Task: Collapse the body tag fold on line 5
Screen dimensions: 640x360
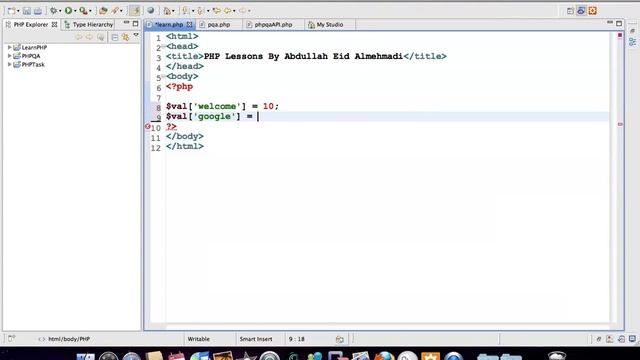Action: click(x=163, y=76)
